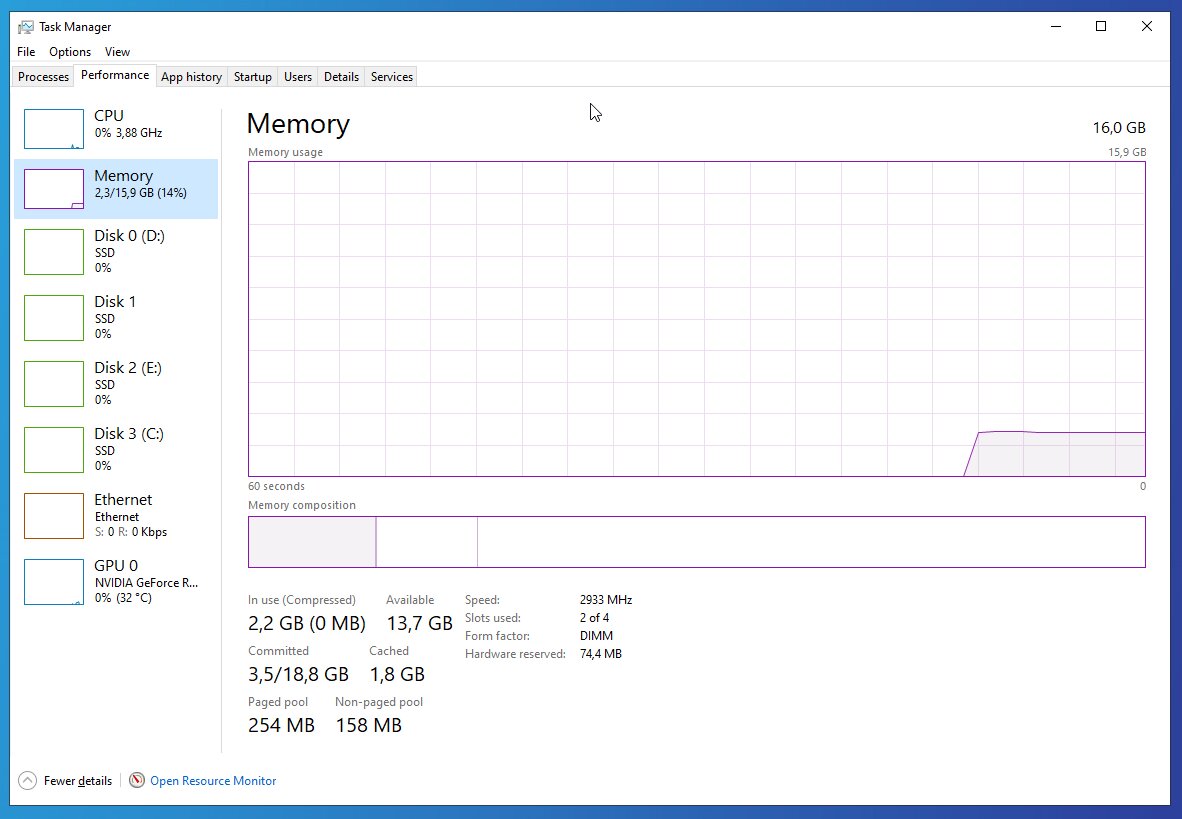1182x819 pixels.
Task: Click the 2,2 GB (0 MB) in-use value
Action: 306,623
